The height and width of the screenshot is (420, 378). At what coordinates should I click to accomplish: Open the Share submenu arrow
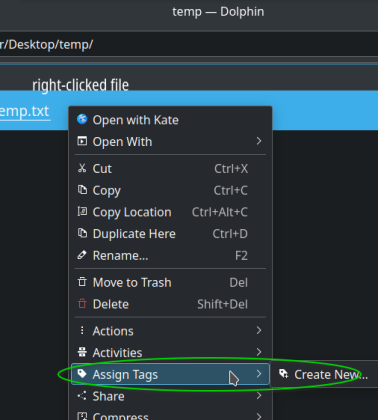tap(259, 396)
